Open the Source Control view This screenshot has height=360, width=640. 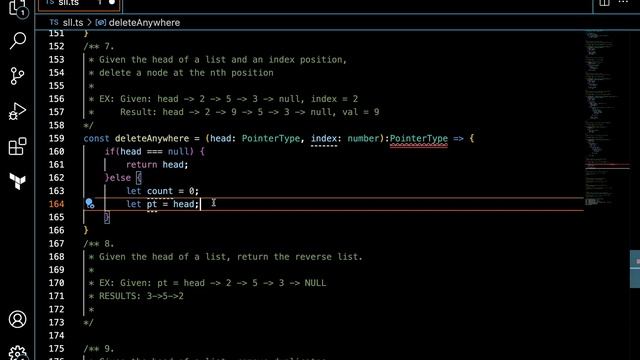(x=18, y=76)
